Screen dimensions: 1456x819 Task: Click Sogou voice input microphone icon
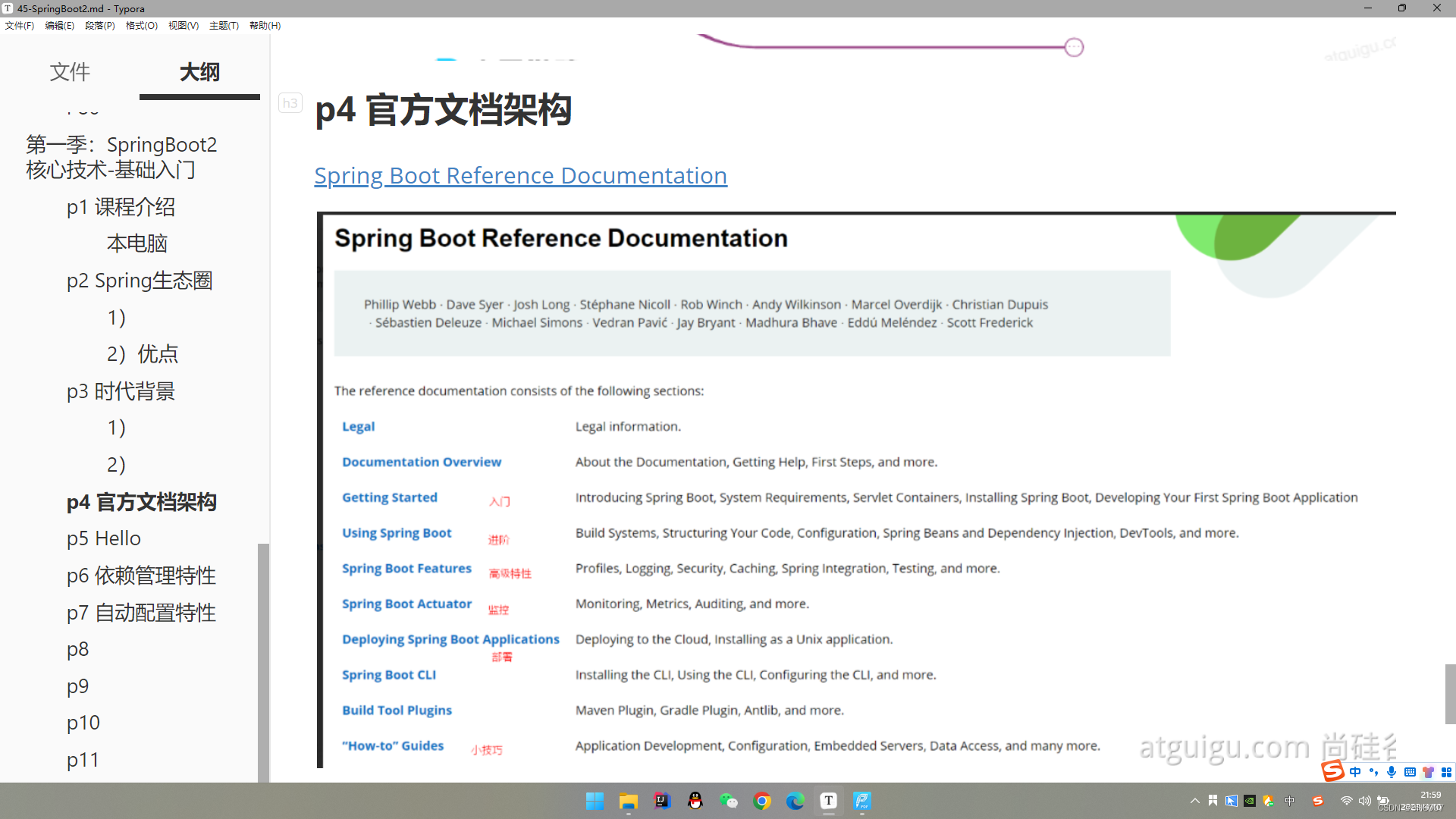(1392, 772)
